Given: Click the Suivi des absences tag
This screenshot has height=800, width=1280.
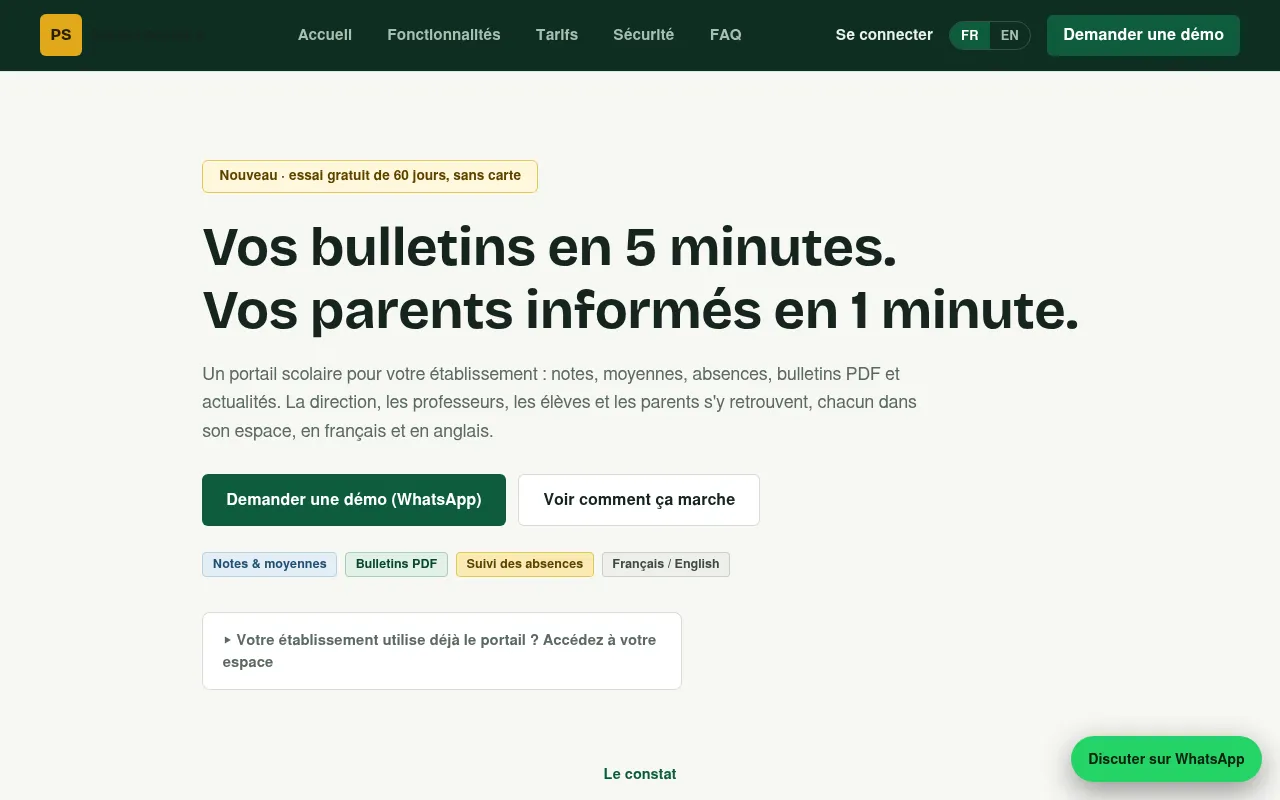Looking at the screenshot, I should coord(525,564).
